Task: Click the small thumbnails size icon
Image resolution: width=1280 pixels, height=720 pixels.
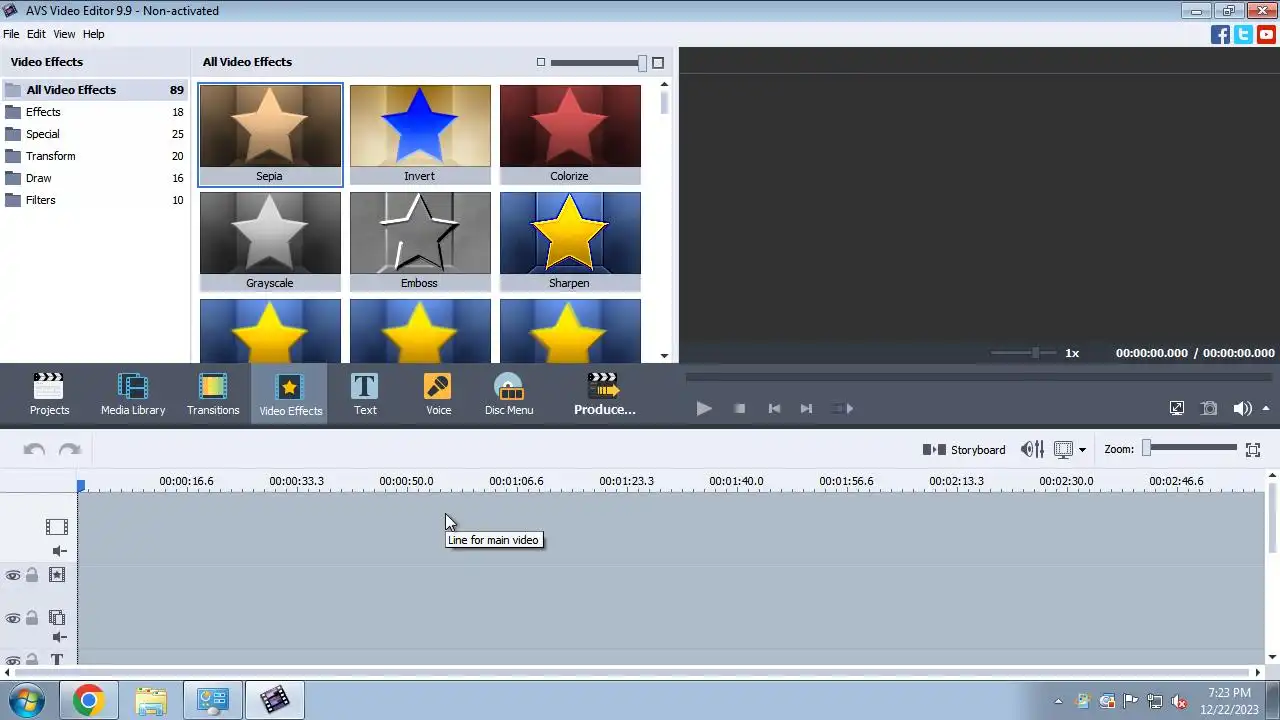Action: coord(541,62)
